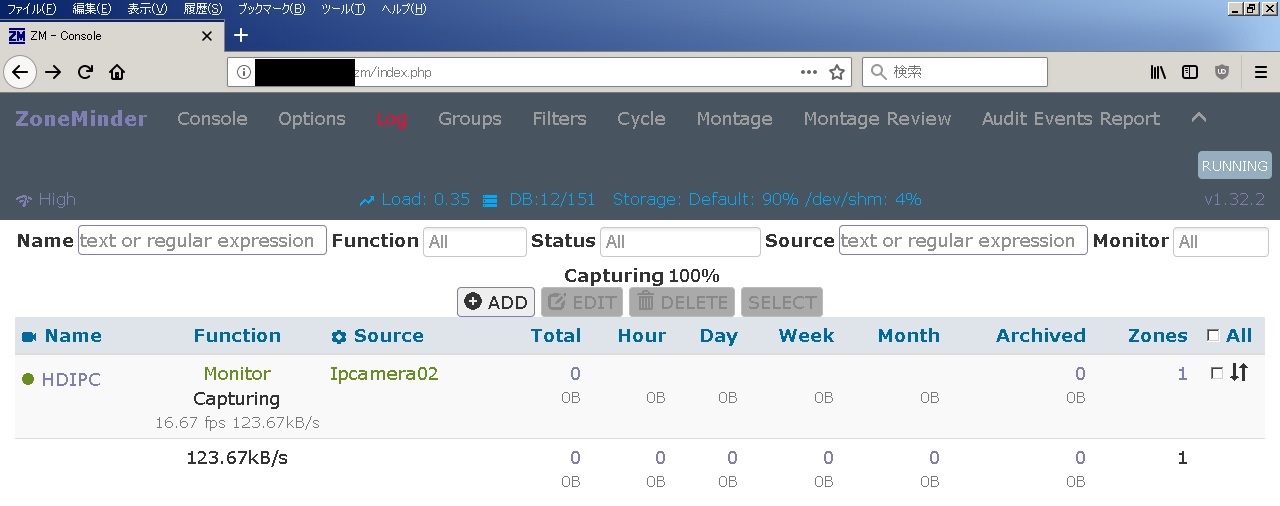Bookmark this page with the star icon
The image size is (1280, 506).
click(x=838, y=72)
